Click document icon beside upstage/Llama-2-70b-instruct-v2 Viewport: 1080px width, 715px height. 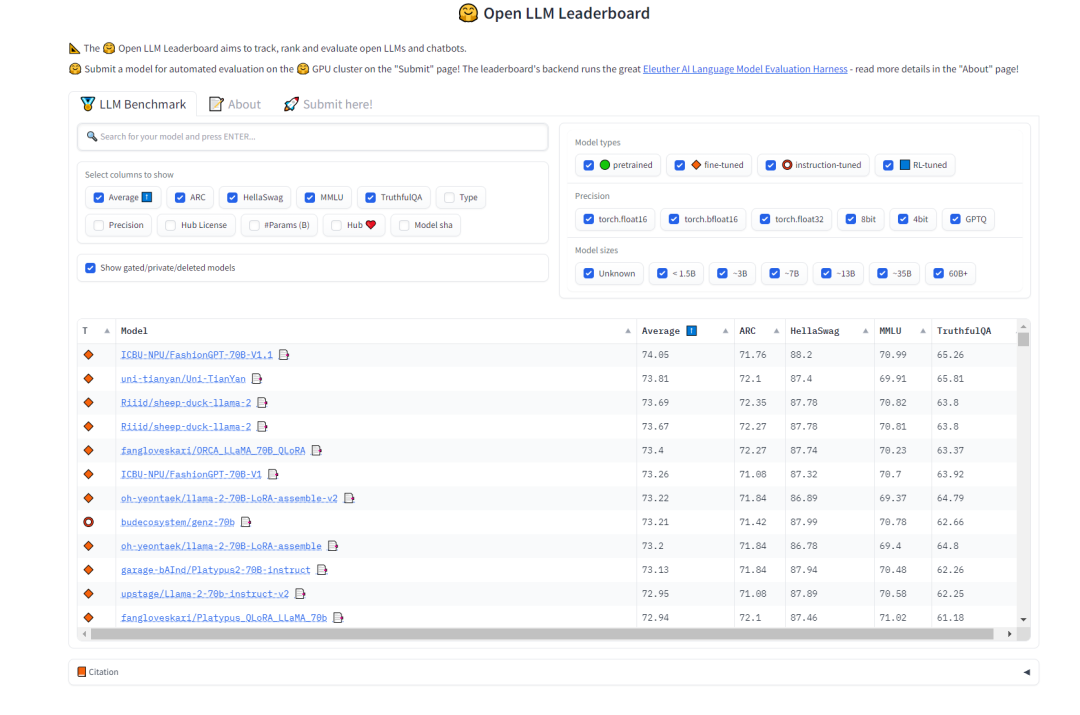(x=300, y=594)
